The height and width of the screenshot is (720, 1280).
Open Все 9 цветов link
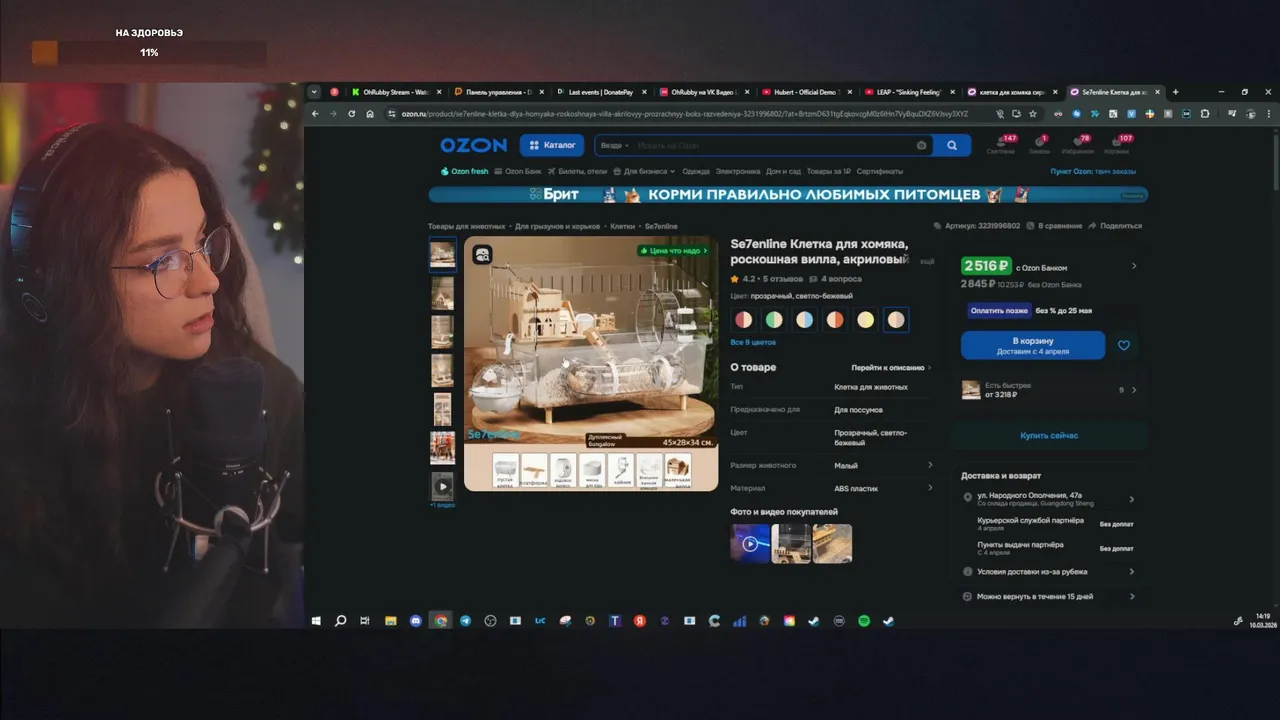(753, 343)
